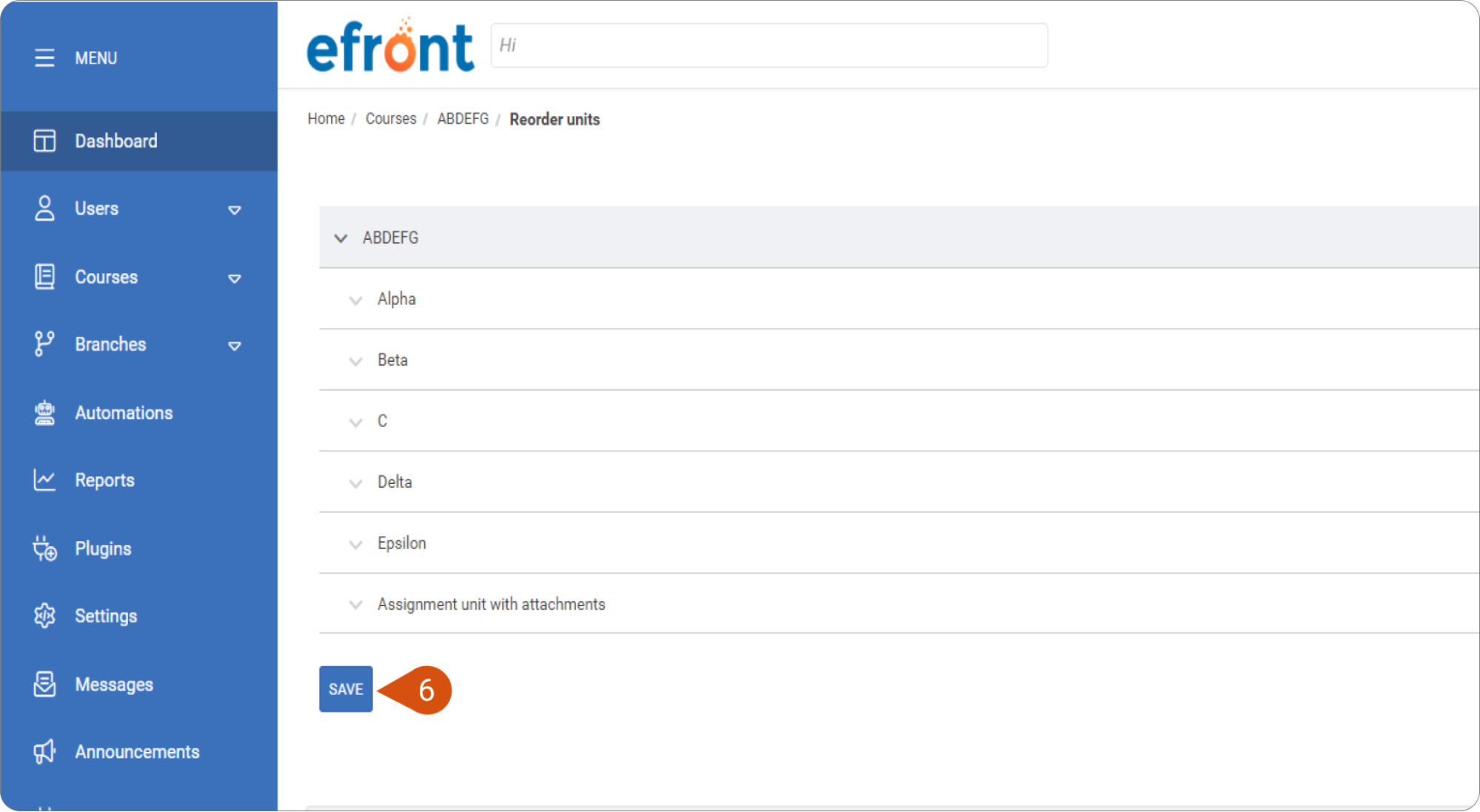This screenshot has width=1480, height=812.
Task: Click the Courses book icon
Action: 44,277
